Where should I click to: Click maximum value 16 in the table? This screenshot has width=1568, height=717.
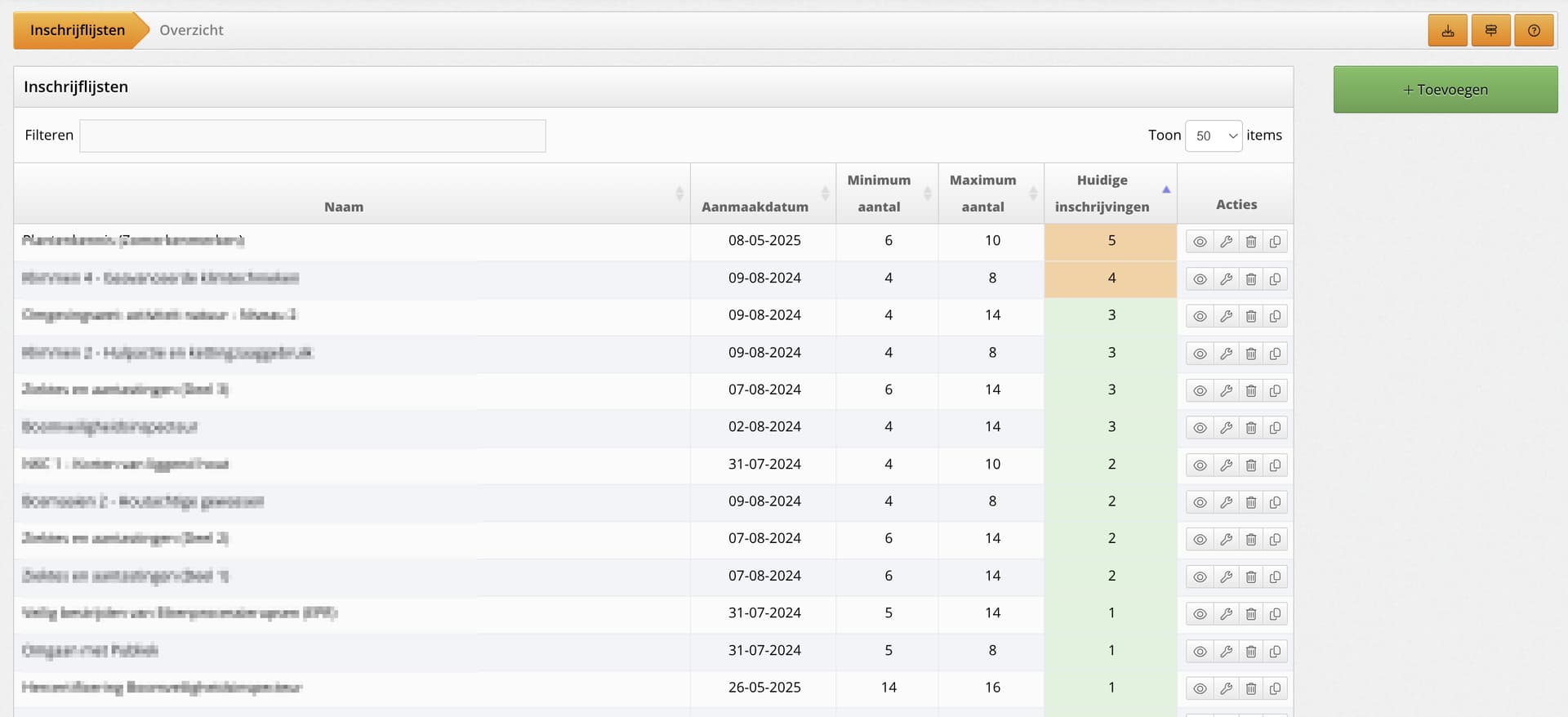992,688
